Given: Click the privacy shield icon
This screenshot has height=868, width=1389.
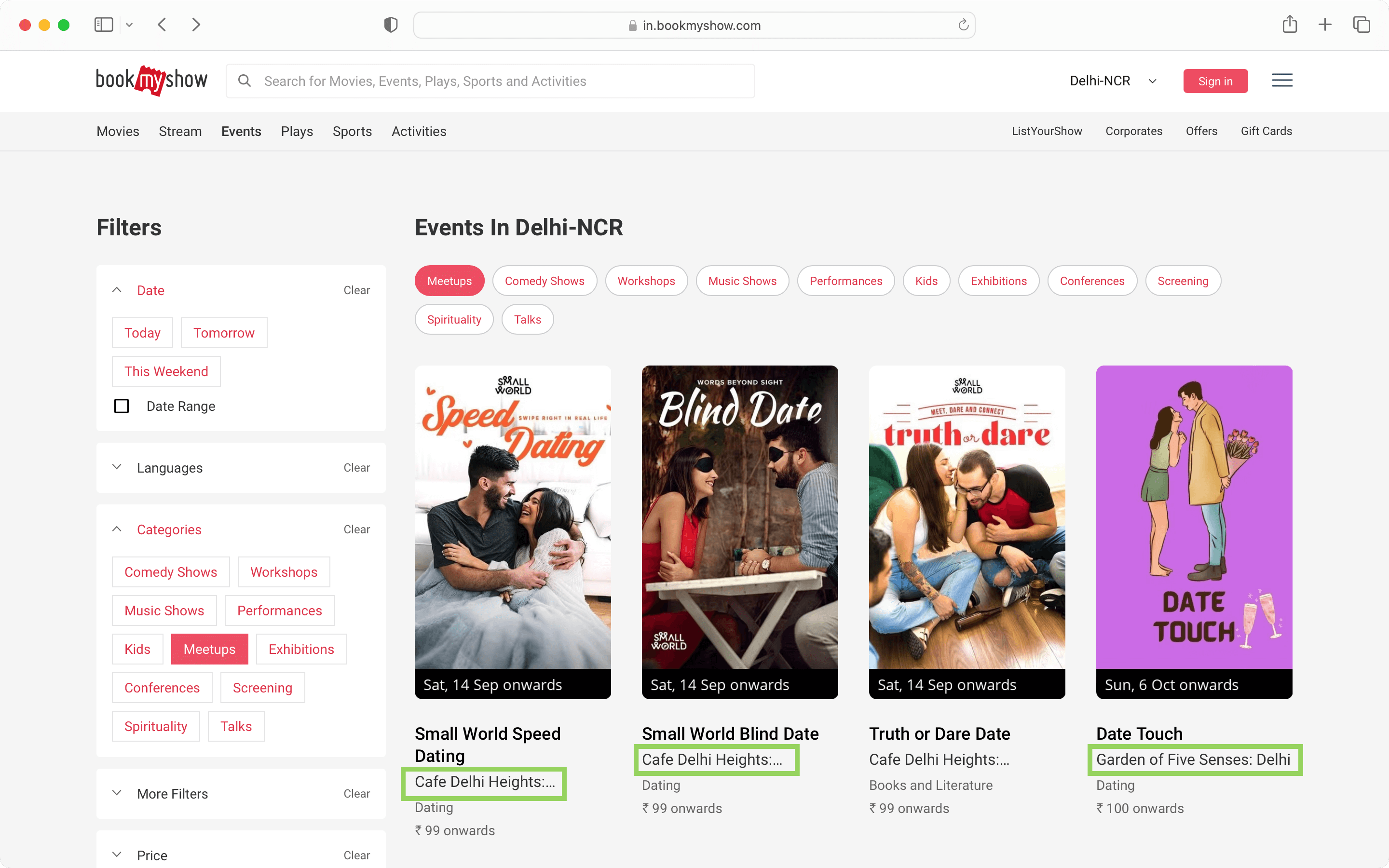Looking at the screenshot, I should pos(391,25).
